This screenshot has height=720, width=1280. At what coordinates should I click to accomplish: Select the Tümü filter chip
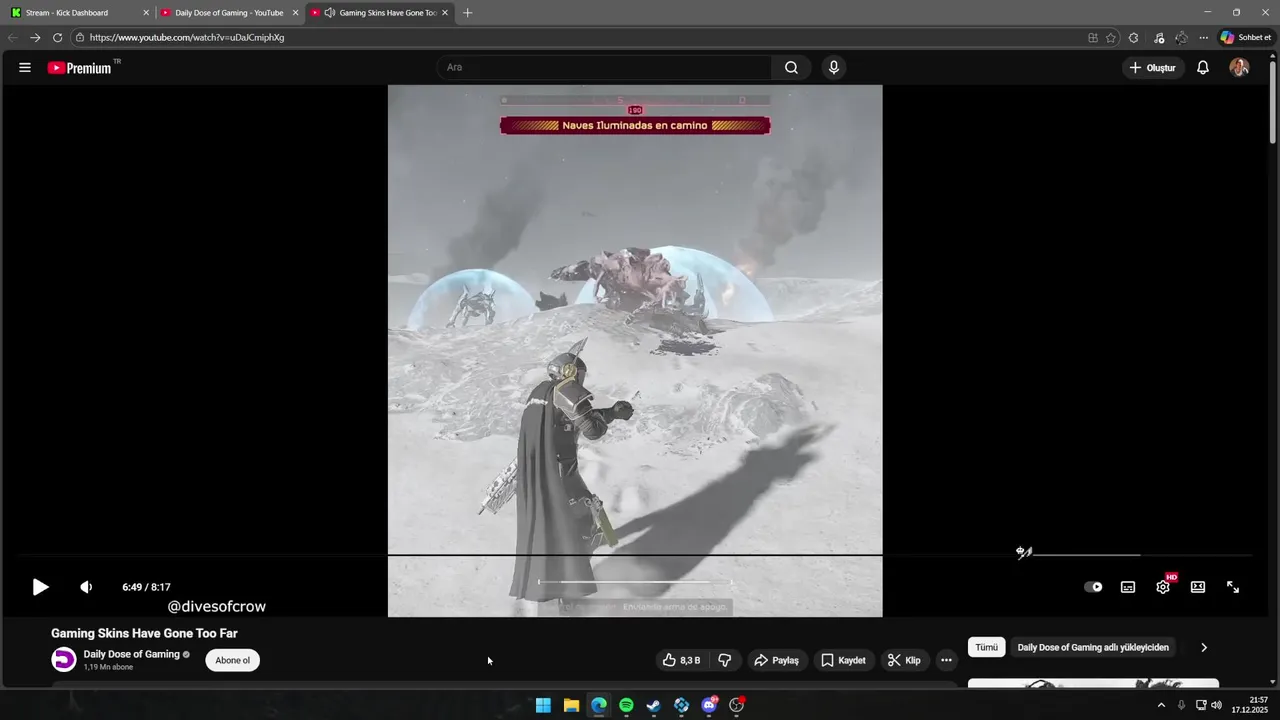pyautogui.click(x=987, y=647)
